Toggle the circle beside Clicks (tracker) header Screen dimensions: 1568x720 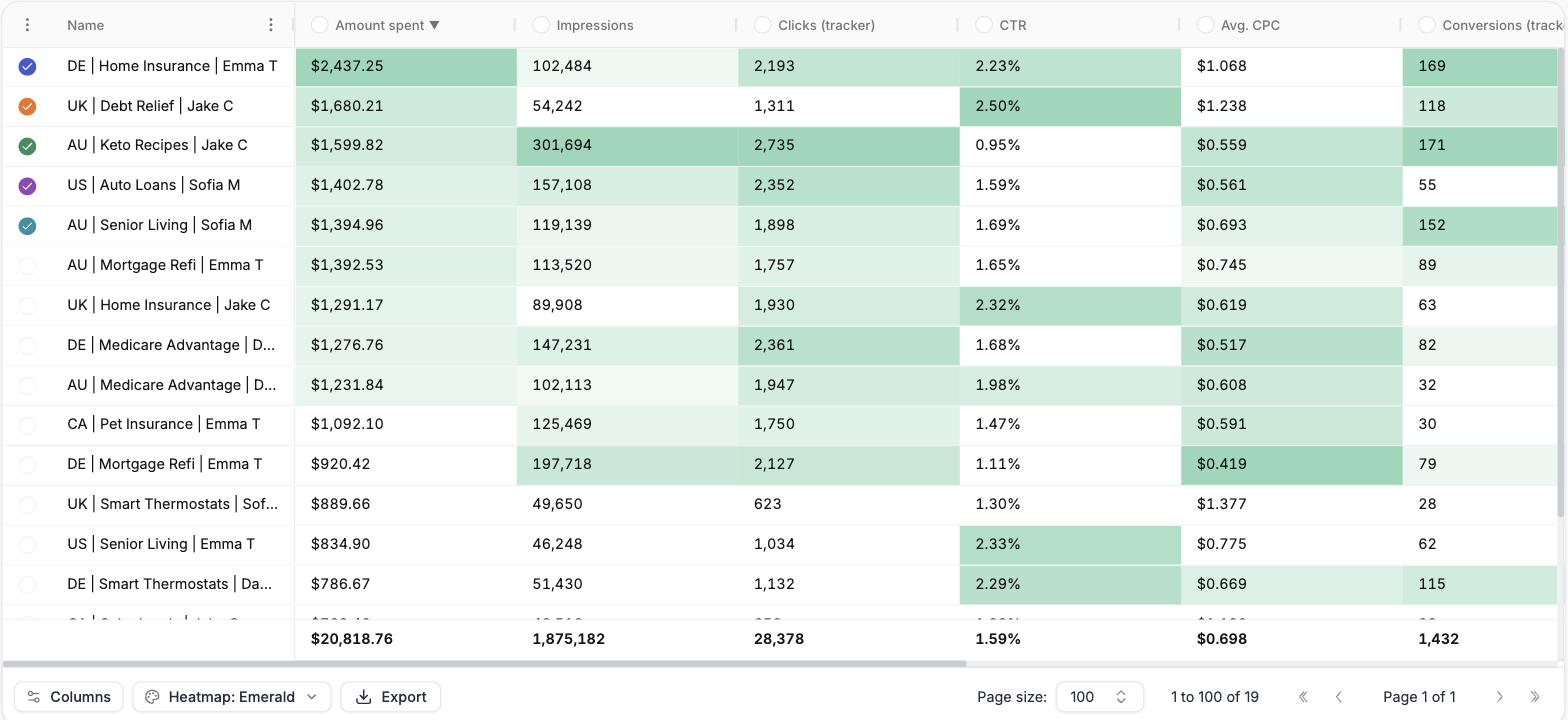tap(762, 25)
